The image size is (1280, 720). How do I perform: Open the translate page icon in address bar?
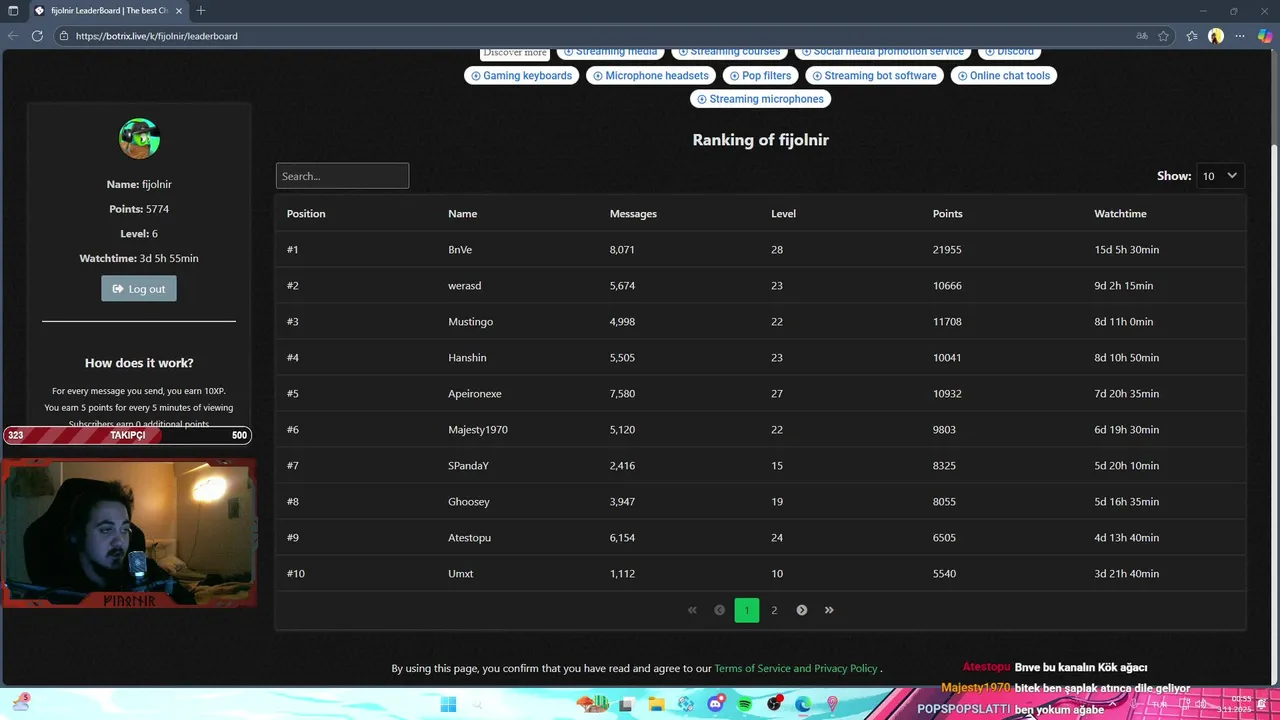coord(1142,36)
